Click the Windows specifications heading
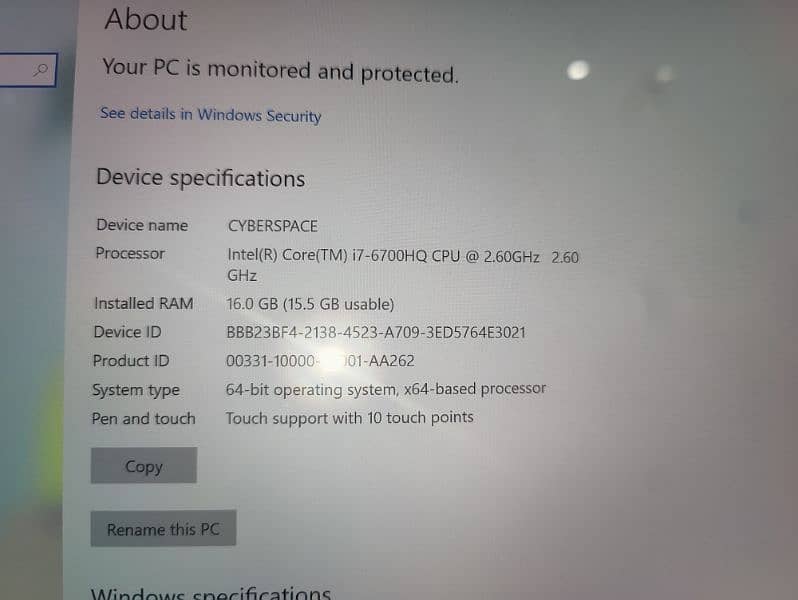 click(x=211, y=593)
